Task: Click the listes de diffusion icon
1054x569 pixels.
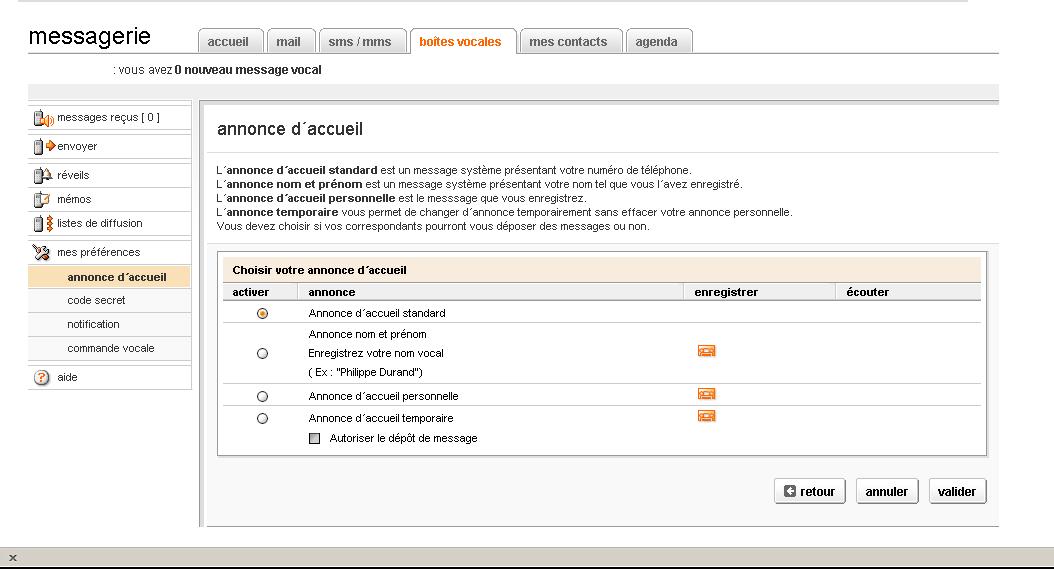Action: coord(42,224)
